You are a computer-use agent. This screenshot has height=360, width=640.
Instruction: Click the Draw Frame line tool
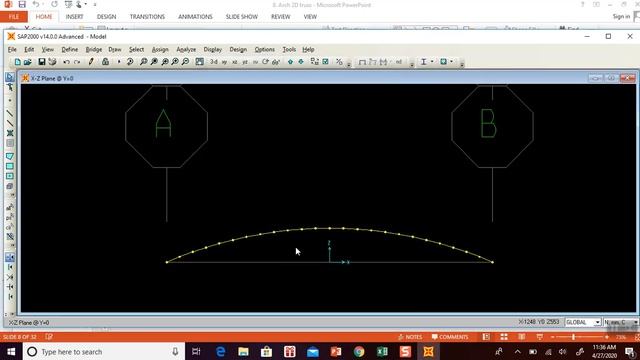click(x=10, y=113)
